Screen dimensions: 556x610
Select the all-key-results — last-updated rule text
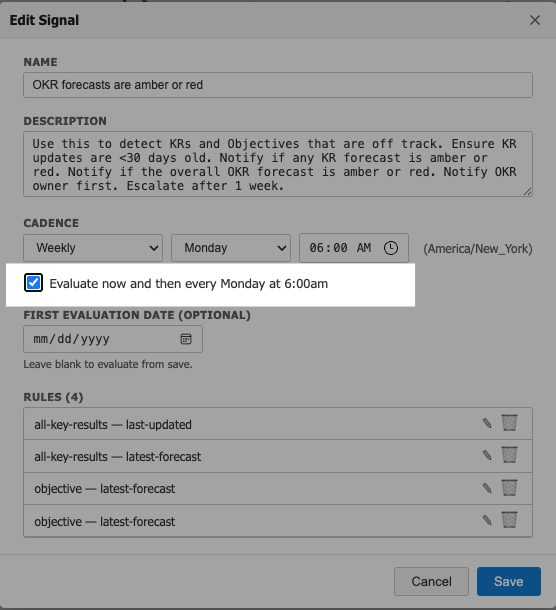coord(113,424)
